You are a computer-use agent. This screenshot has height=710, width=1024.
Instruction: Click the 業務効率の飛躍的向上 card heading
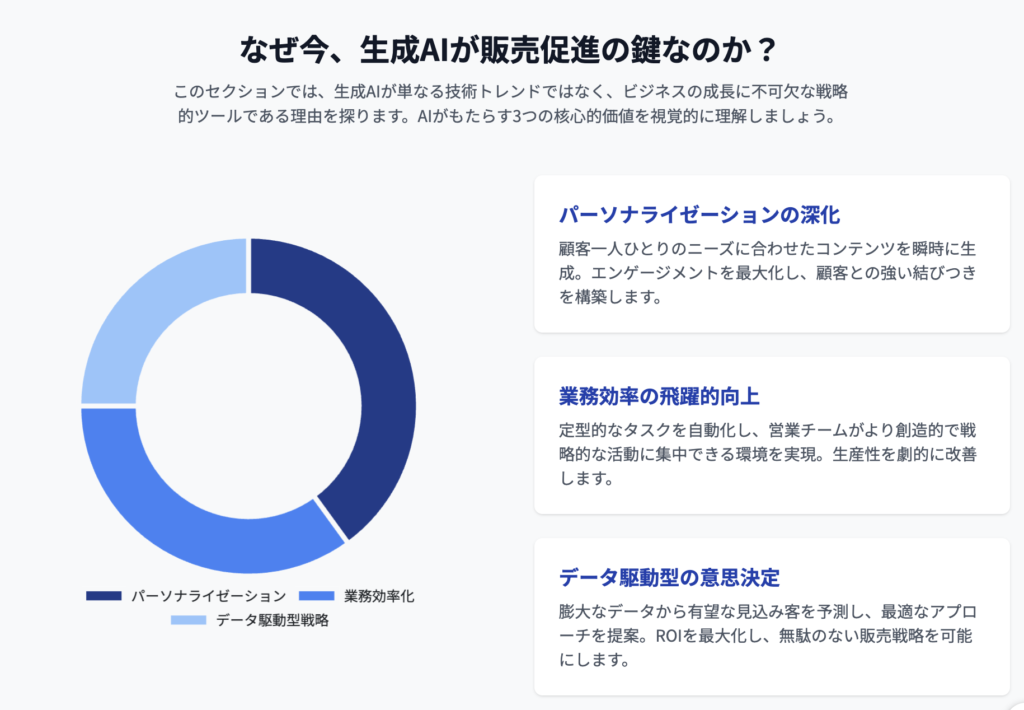point(659,396)
